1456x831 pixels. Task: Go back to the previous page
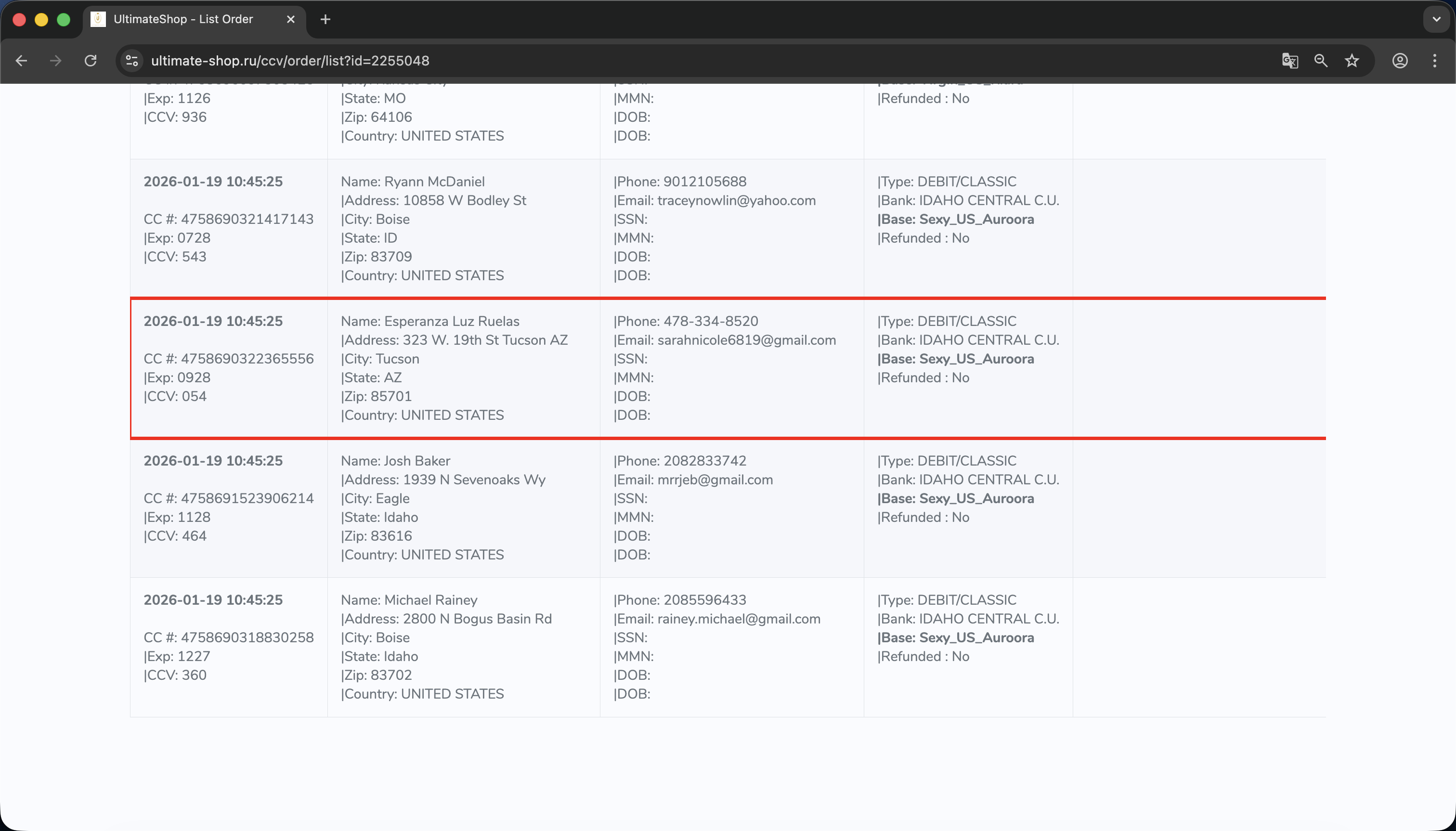click(x=22, y=61)
